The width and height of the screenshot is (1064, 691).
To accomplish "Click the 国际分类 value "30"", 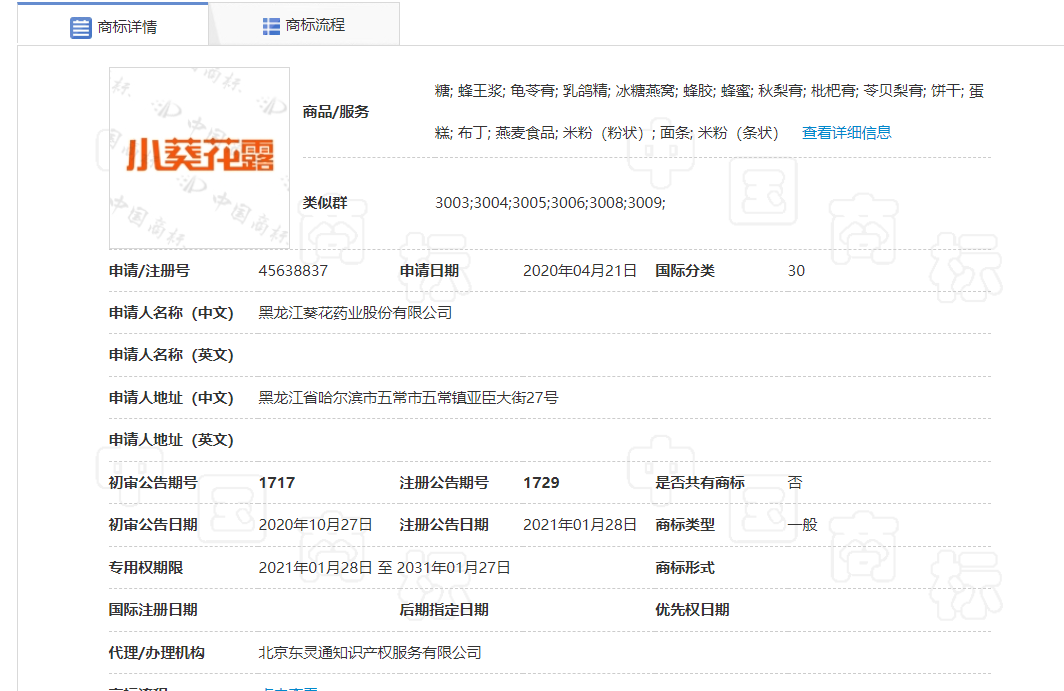I will pyautogui.click(x=796, y=271).
